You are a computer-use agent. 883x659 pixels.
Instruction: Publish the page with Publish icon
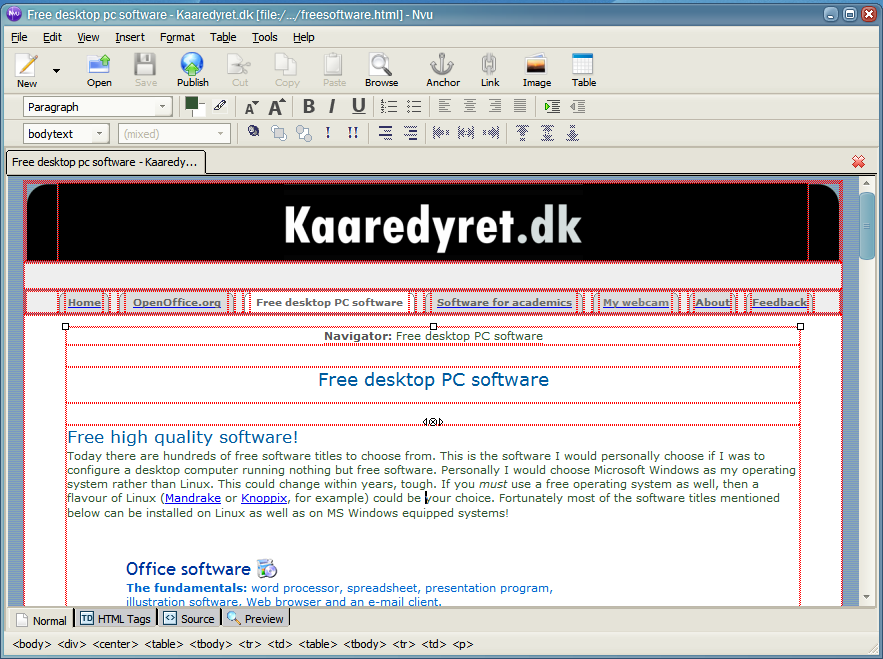(193, 70)
